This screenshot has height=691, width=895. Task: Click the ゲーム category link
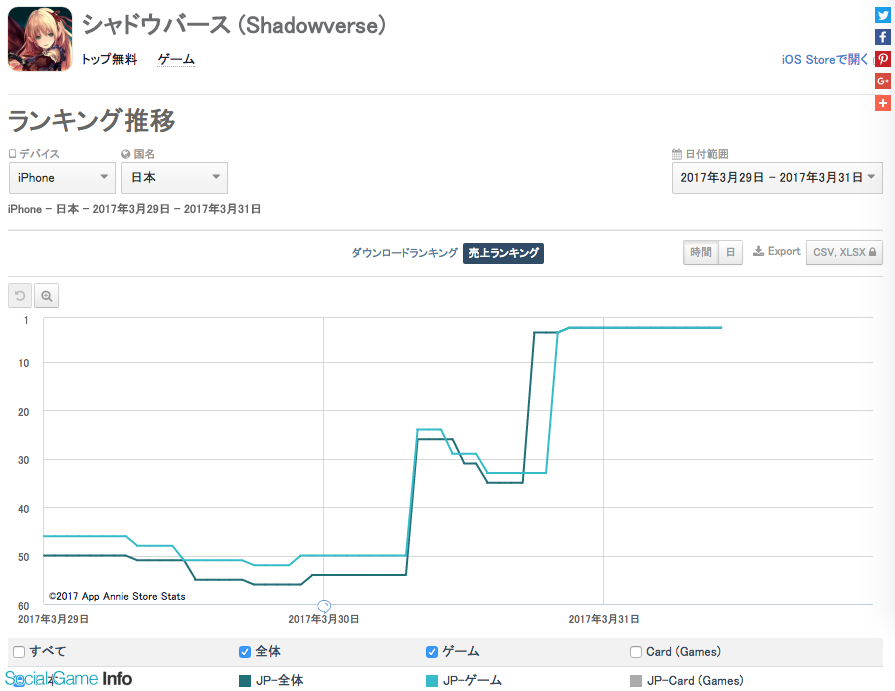coord(176,59)
